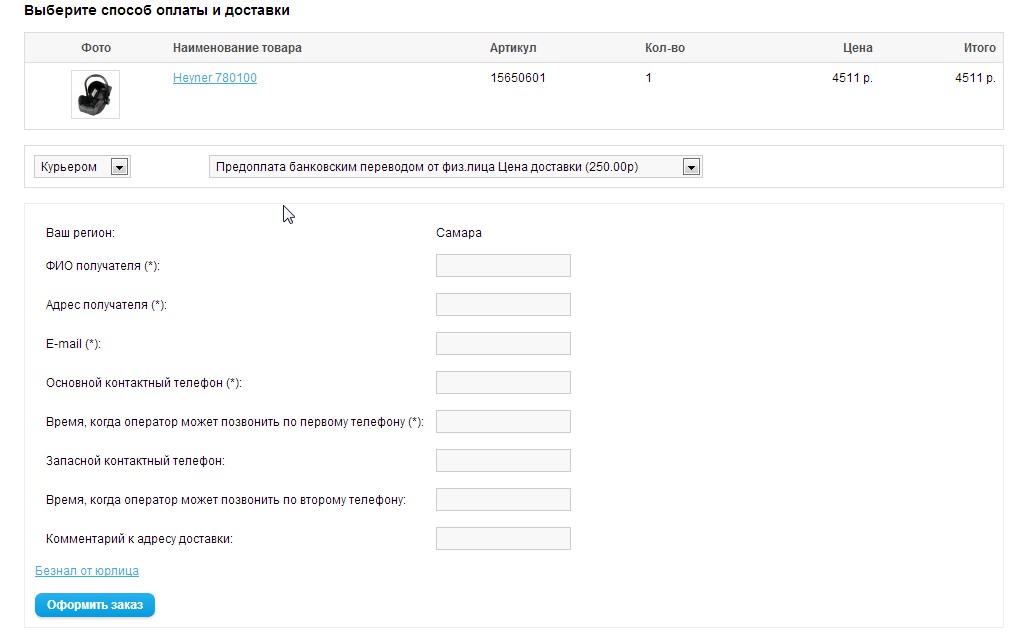
Task: Click the Основной контактный телефон field
Action: click(503, 382)
